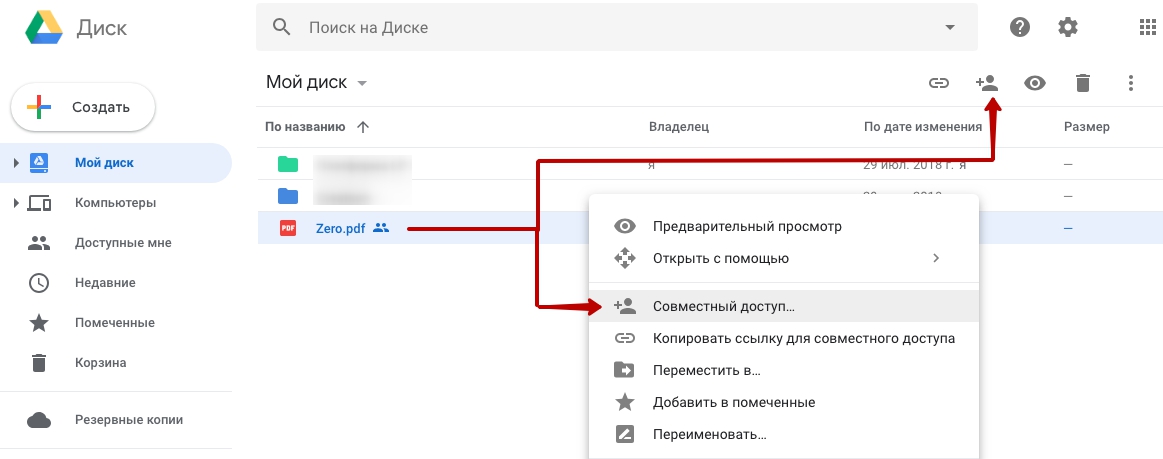Expand the Компьютеры tree item arrow
The width and height of the screenshot is (1163, 459).
tap(16, 202)
